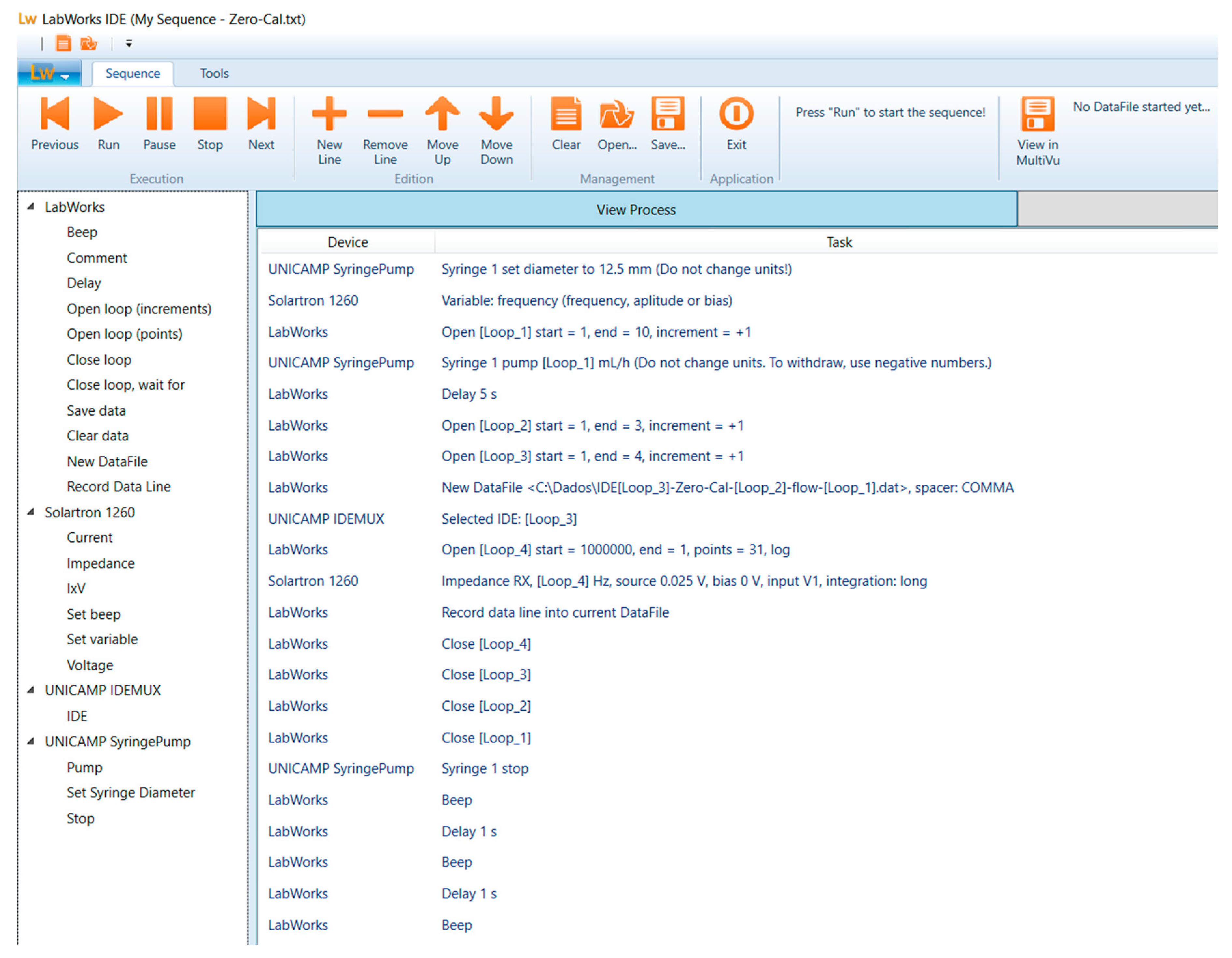The width and height of the screenshot is (1232, 958).
Task: Collapse the LabWorks tree node
Action: 31,207
